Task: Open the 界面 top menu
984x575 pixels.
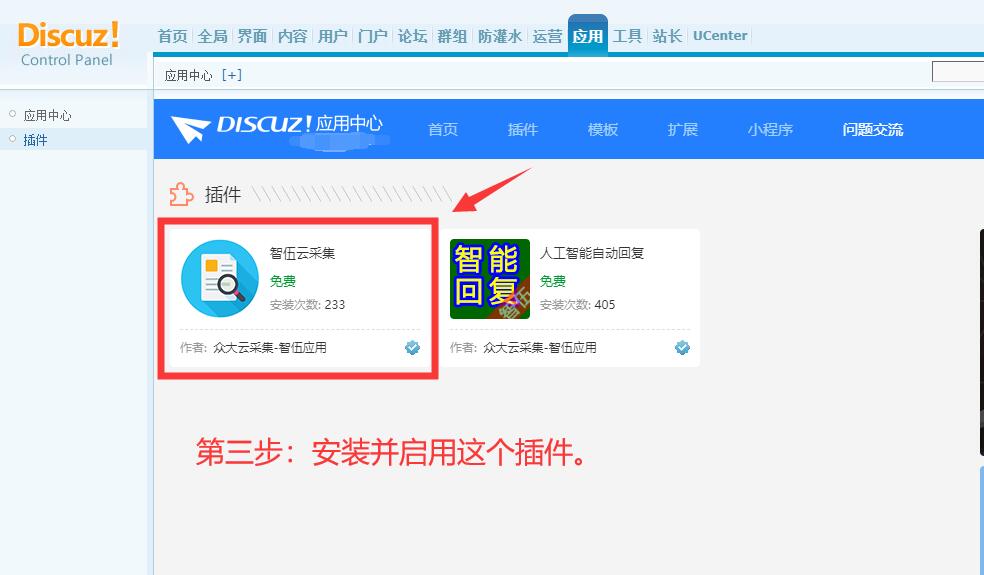Action: (252, 36)
